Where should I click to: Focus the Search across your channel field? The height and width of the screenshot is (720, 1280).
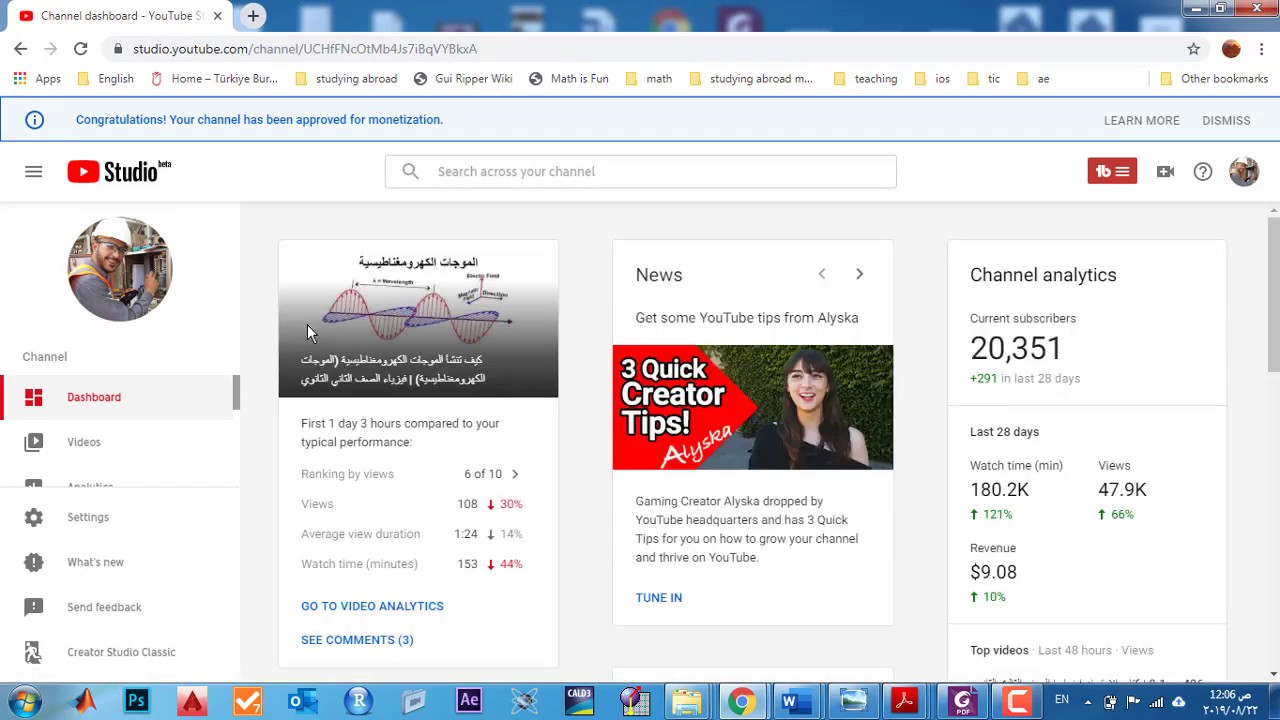click(640, 171)
